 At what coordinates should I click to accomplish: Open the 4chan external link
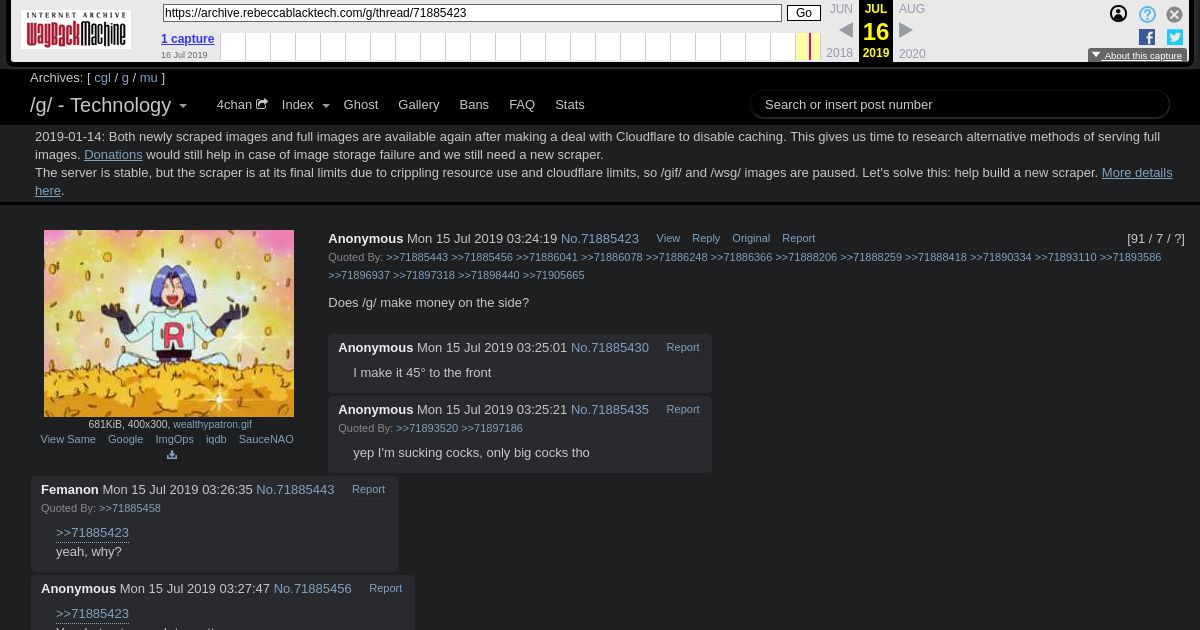point(242,104)
